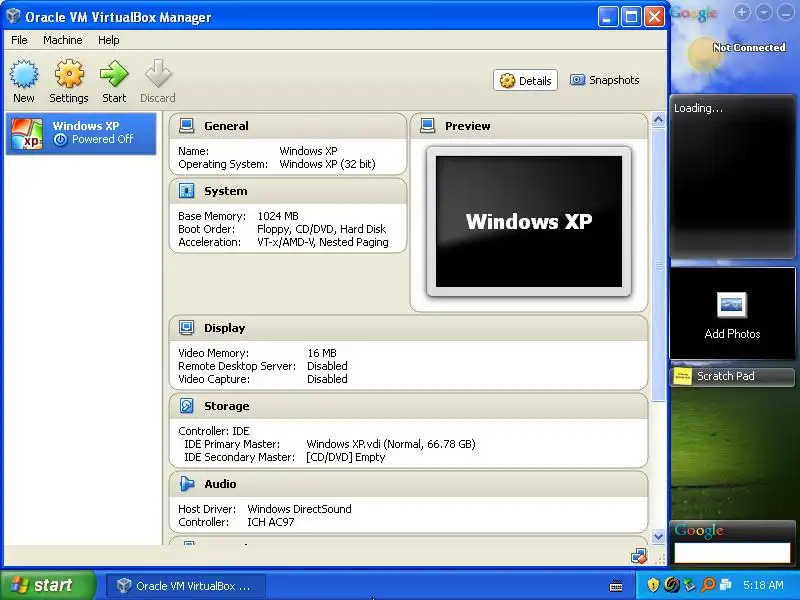The width and height of the screenshot is (800, 600).
Task: Click the Video Memory value 16 MB
Action: 322,353
